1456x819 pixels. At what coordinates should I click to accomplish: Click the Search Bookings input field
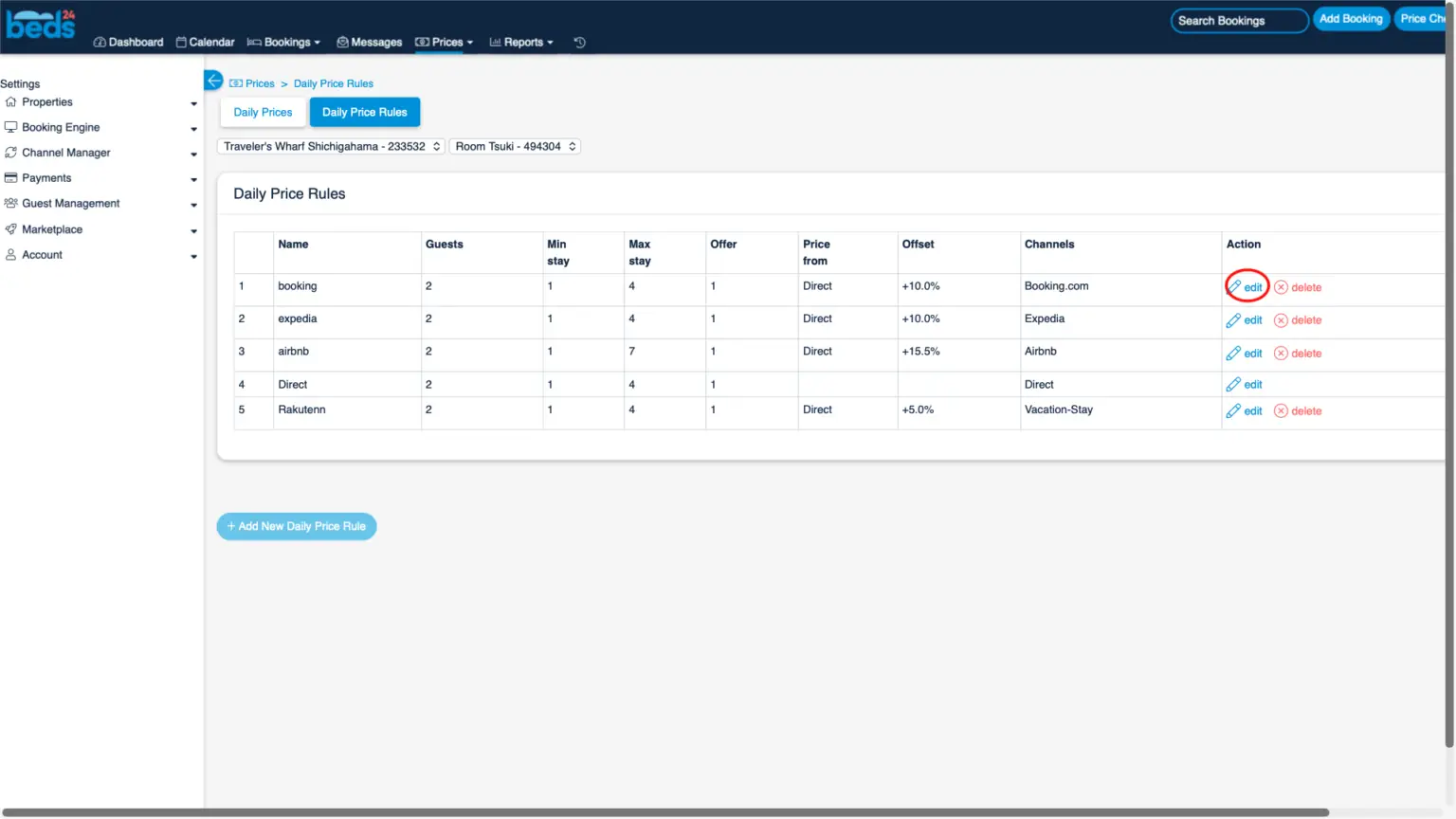1238,21
